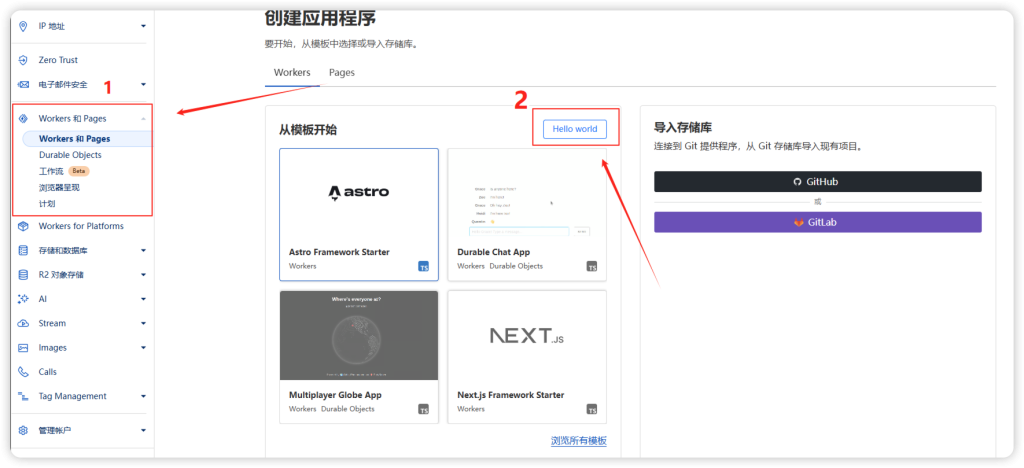Click TS badge on Multiplayer Globe App card
Screen dimensions: 1024x468
click(x=424, y=409)
